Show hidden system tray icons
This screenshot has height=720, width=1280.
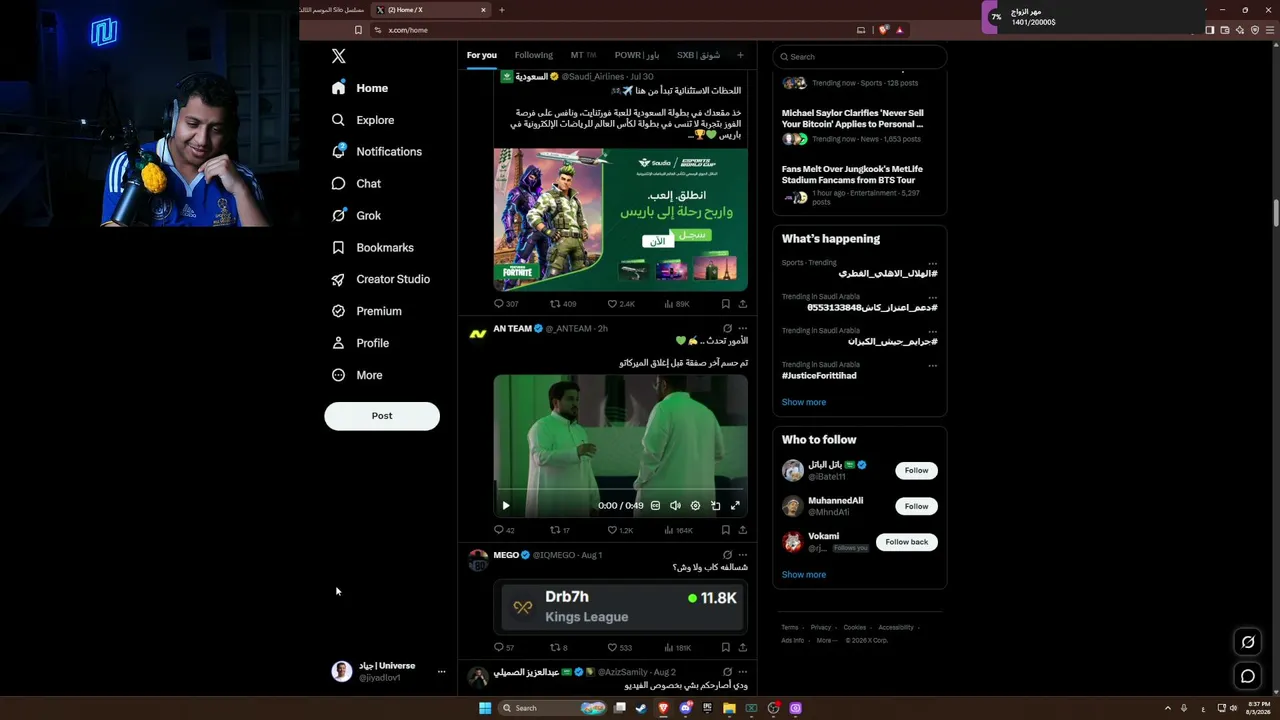tap(1167, 708)
